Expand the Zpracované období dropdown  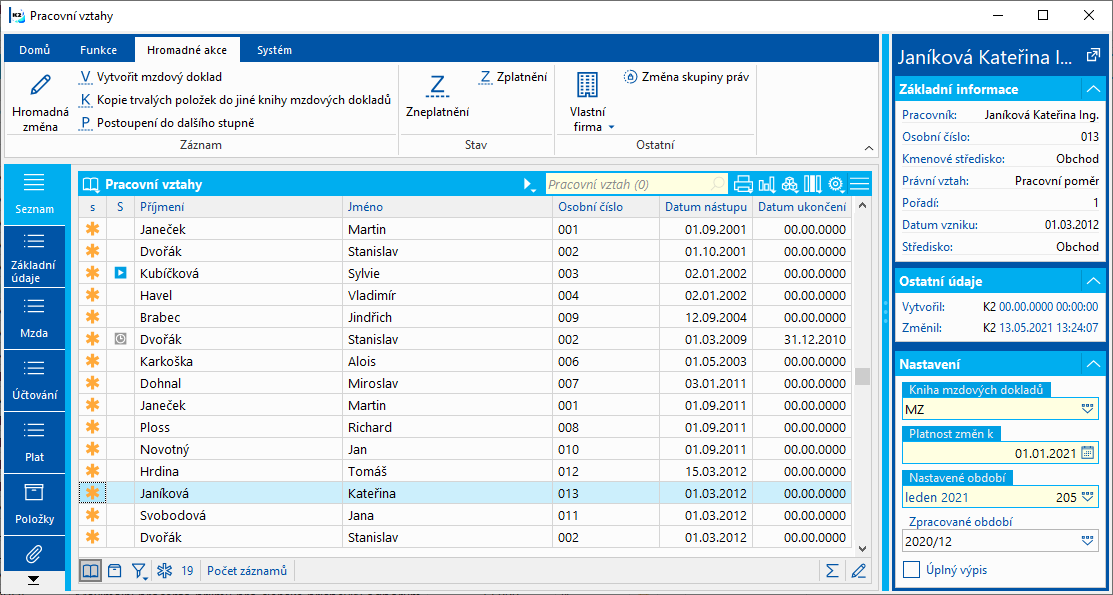[x=1087, y=541]
